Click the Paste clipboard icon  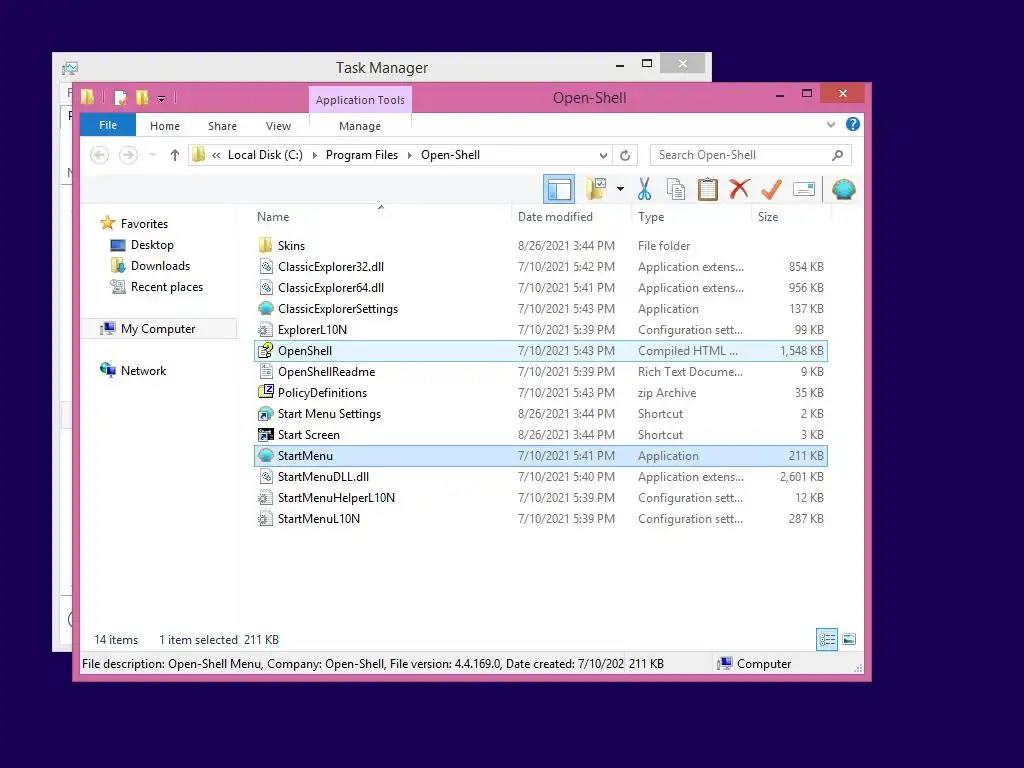point(707,189)
